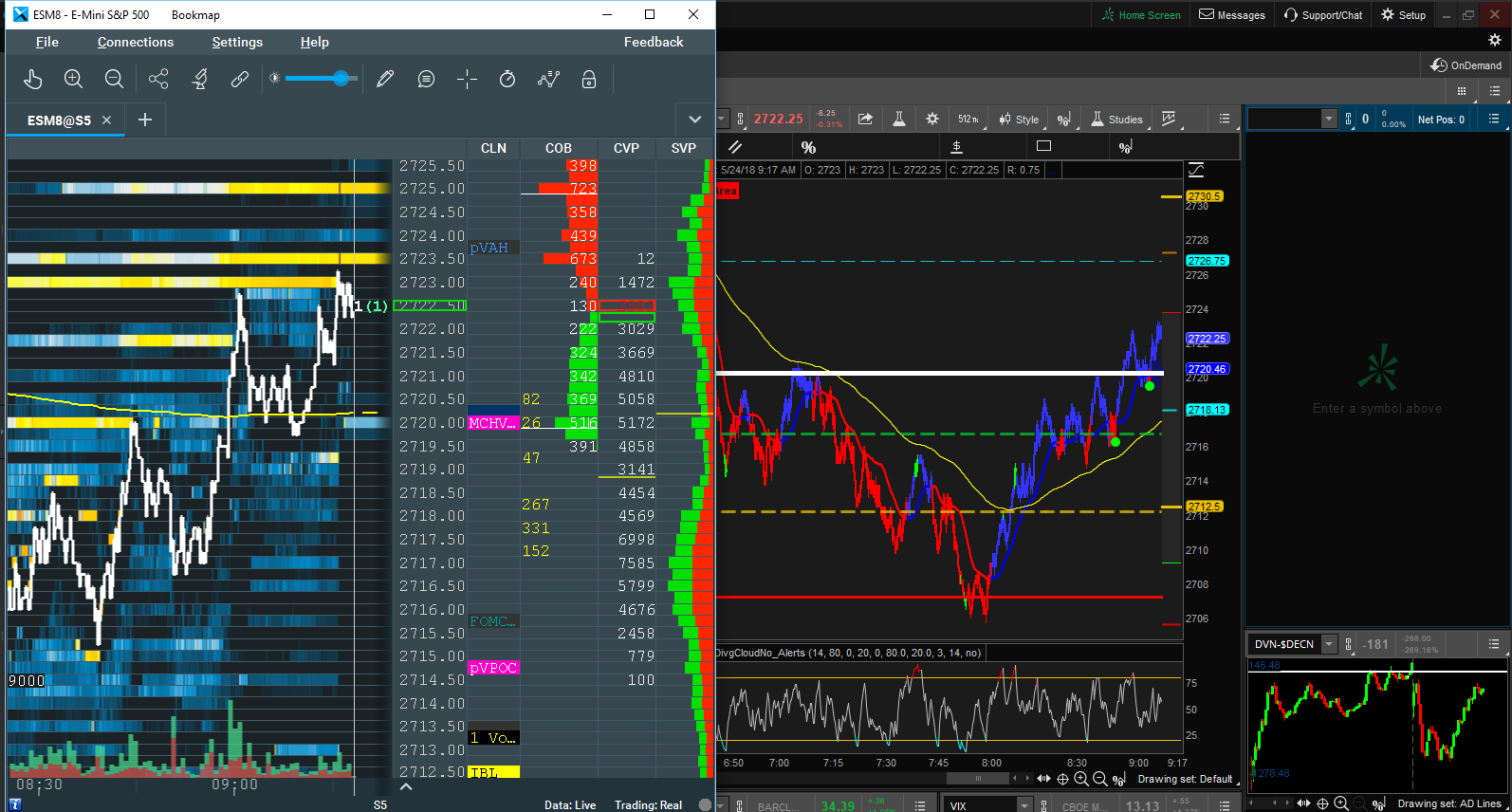Viewport: 1512px width, 812px height.
Task: Open the Studies dropdown in chart toolbar
Action: (x=1117, y=120)
